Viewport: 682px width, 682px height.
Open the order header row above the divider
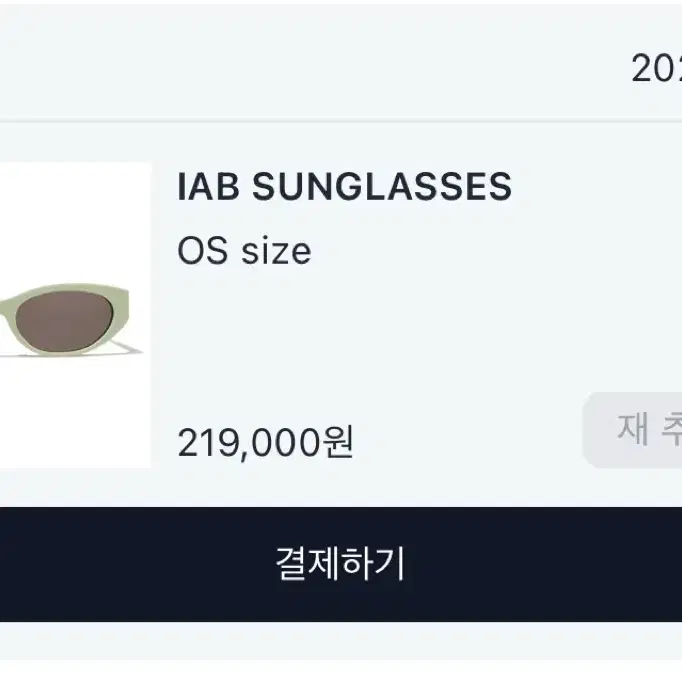click(x=341, y=61)
